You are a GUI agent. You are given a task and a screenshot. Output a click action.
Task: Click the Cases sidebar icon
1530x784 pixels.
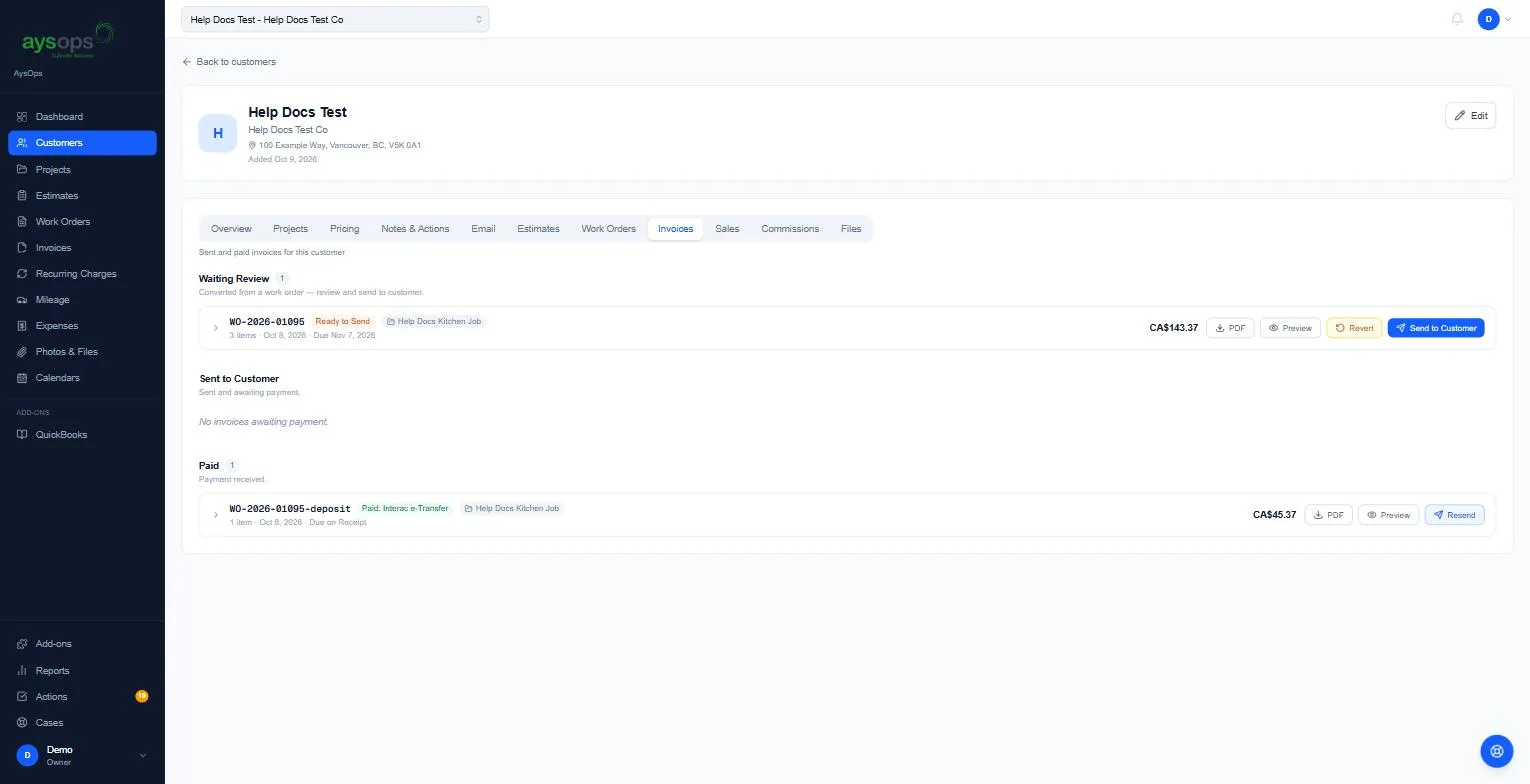(x=22, y=723)
